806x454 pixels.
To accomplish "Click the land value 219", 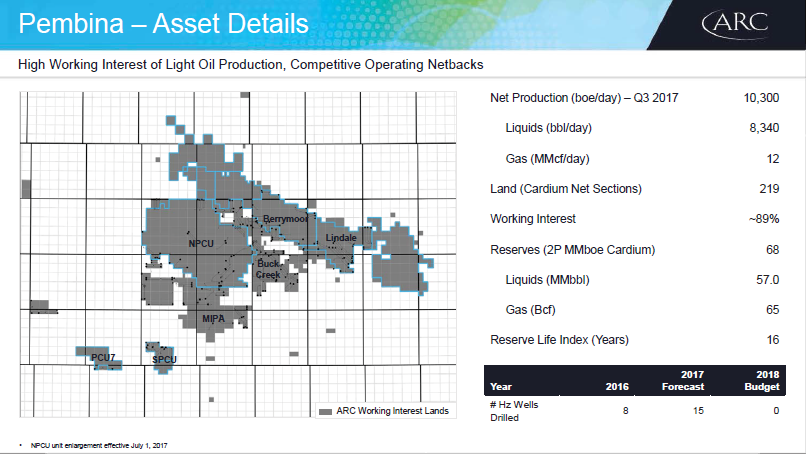I will pos(770,189).
